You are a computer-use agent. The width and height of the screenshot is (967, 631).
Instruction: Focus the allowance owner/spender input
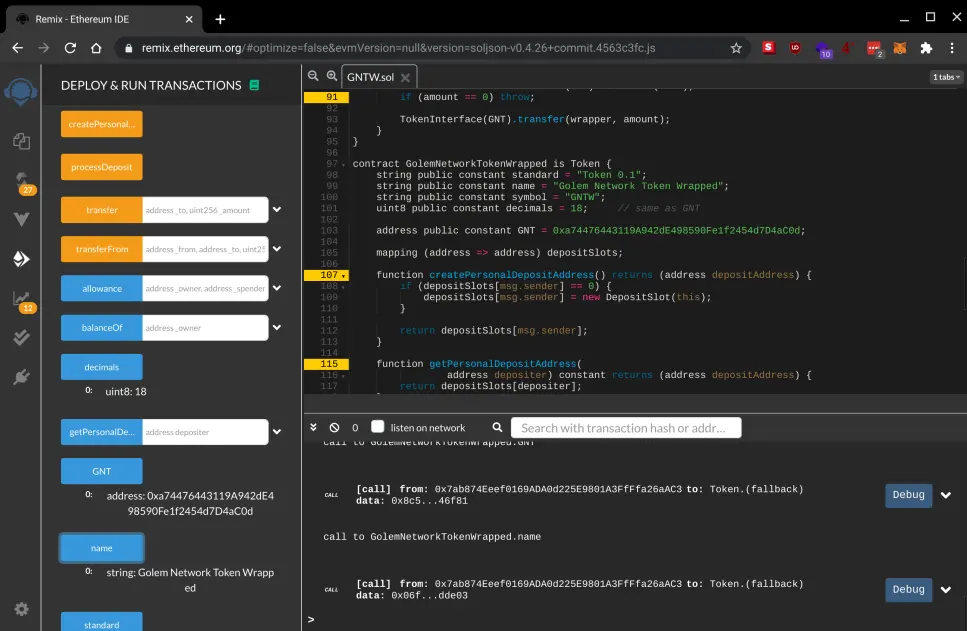205,289
